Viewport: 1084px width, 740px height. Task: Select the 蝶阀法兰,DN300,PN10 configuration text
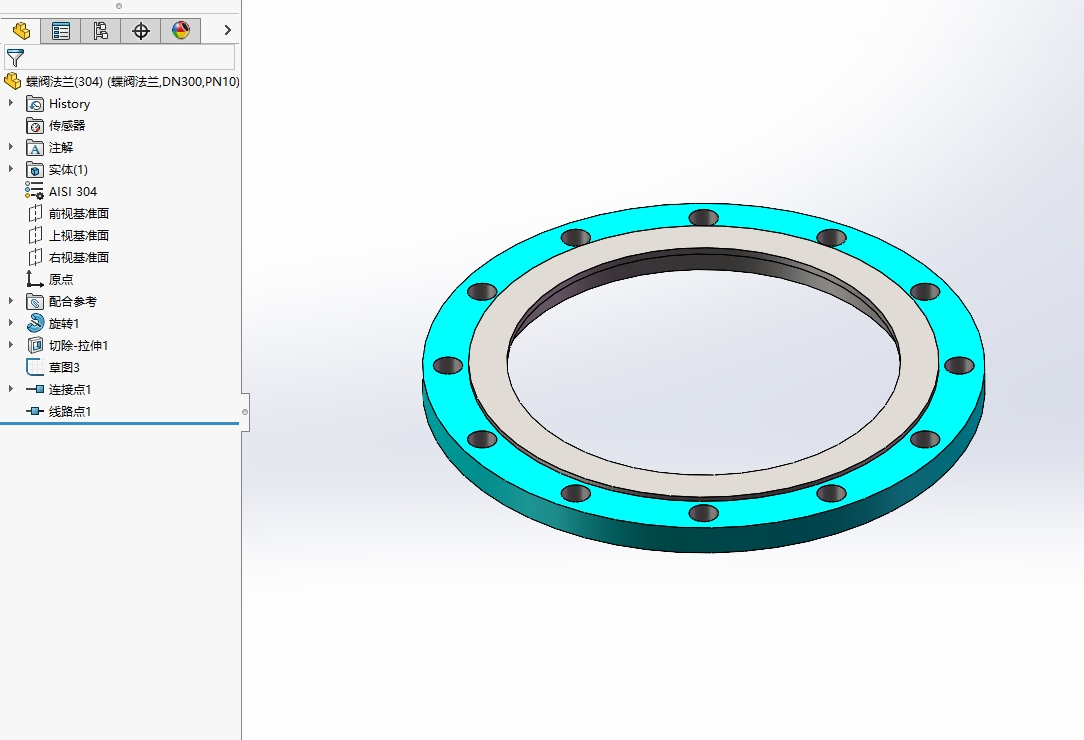coord(176,82)
